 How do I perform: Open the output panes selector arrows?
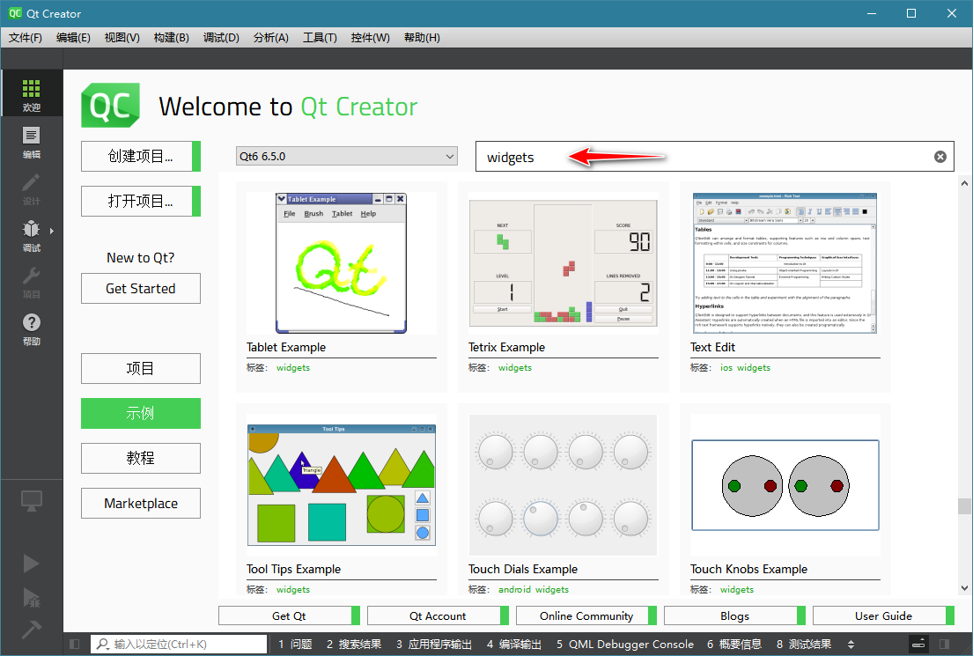click(851, 645)
